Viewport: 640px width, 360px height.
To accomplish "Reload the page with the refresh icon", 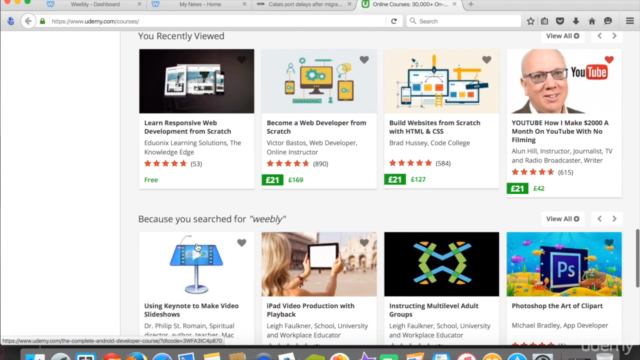I will [394, 21].
